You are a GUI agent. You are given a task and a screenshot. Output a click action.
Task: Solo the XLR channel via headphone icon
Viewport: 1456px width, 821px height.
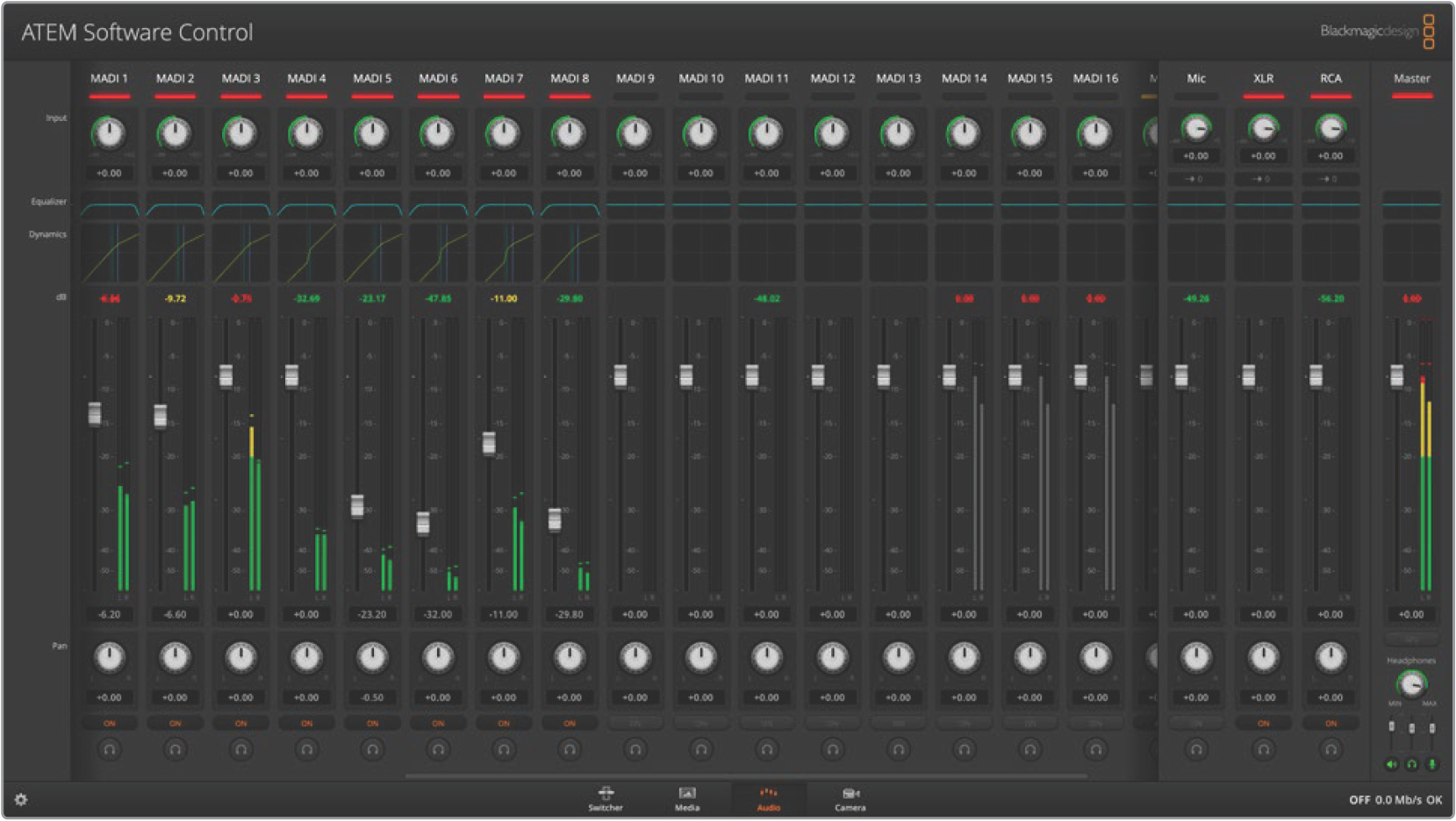(1263, 750)
